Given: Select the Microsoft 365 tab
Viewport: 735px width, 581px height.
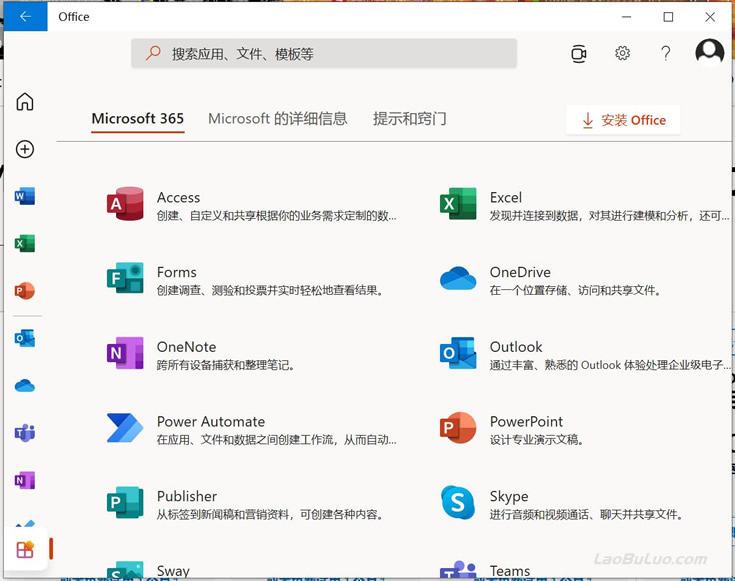Looking at the screenshot, I should coord(138,119).
